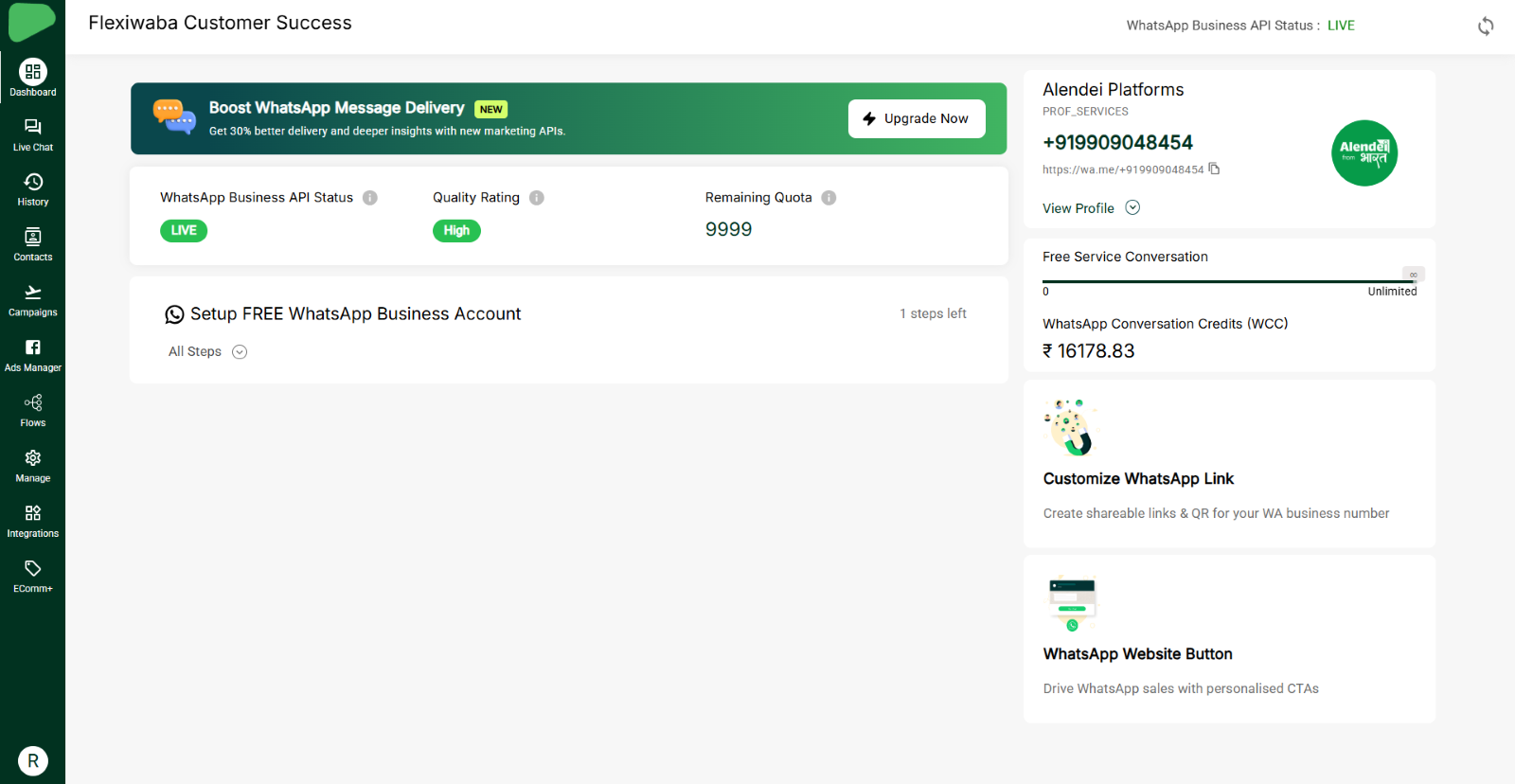Open Campaigns from the sidebar
This screenshot has width=1515, height=784.
click(x=33, y=300)
